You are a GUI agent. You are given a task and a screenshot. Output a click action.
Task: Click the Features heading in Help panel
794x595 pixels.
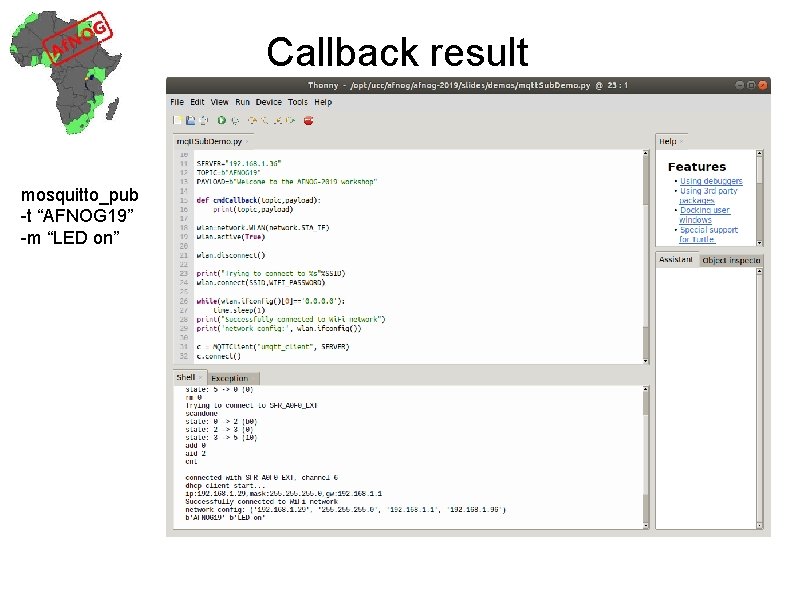[x=697, y=167]
